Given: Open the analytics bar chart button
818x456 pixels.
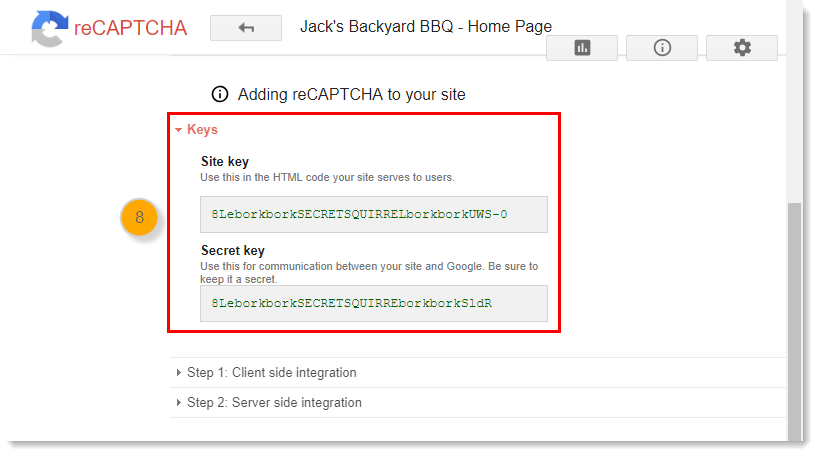Looking at the screenshot, I should coord(582,48).
